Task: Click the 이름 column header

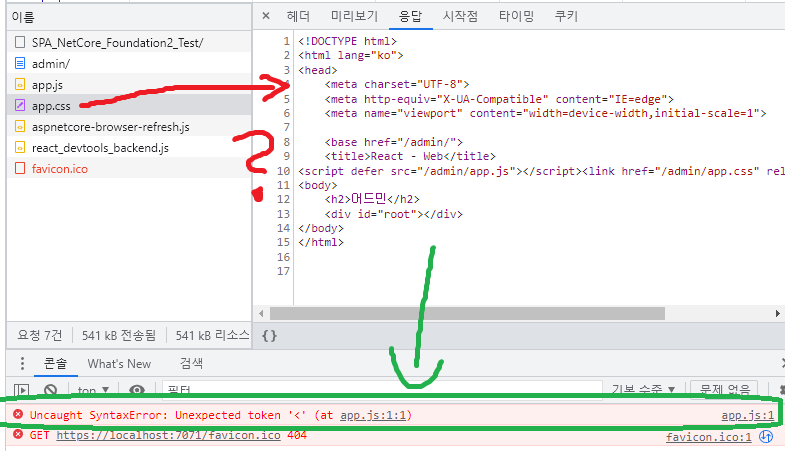Action: 129,17
